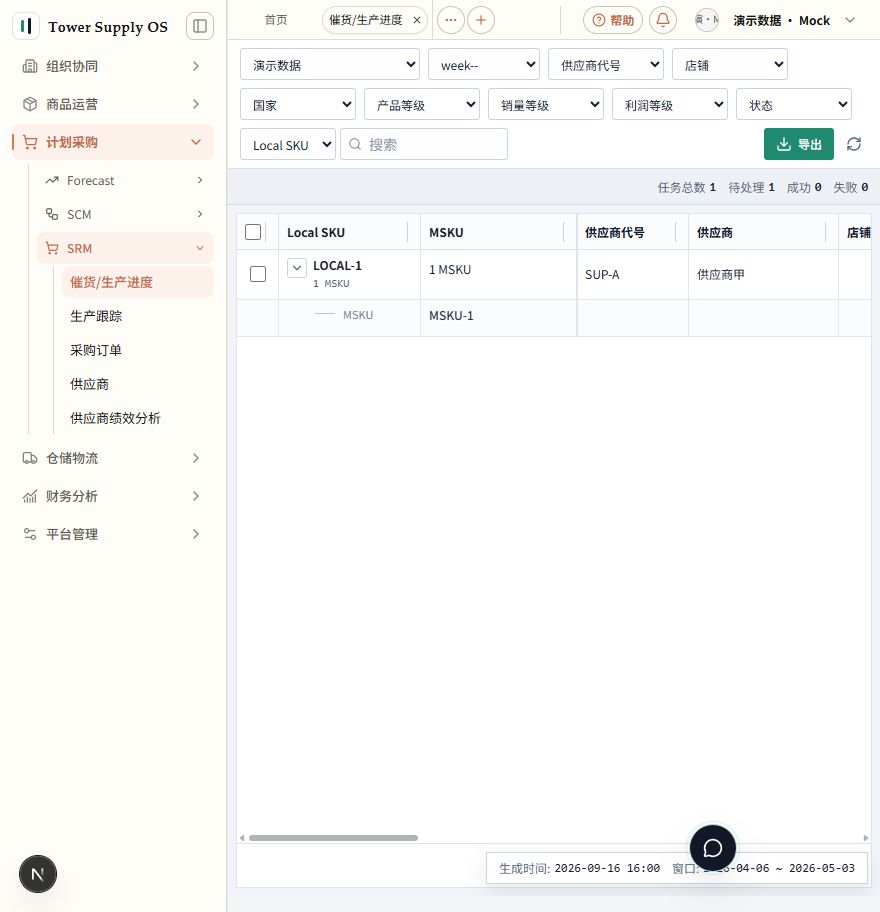Screen dimensions: 880x912
Task: Open the 店铺 filter dropdown
Action: coord(730,65)
